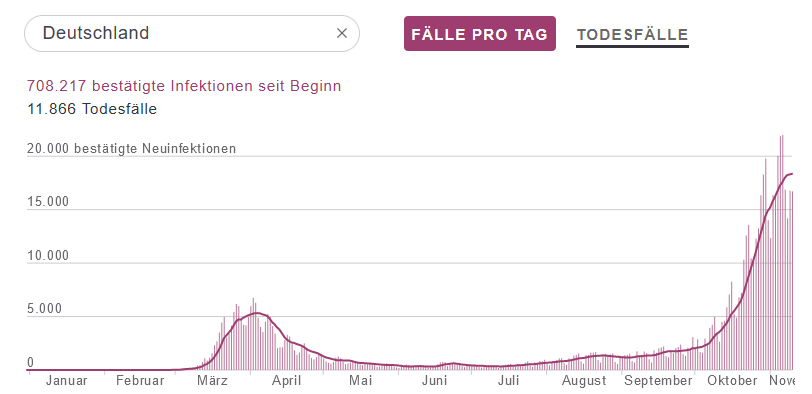
Task: Clear the Deutschland search field with X
Action: (342, 34)
